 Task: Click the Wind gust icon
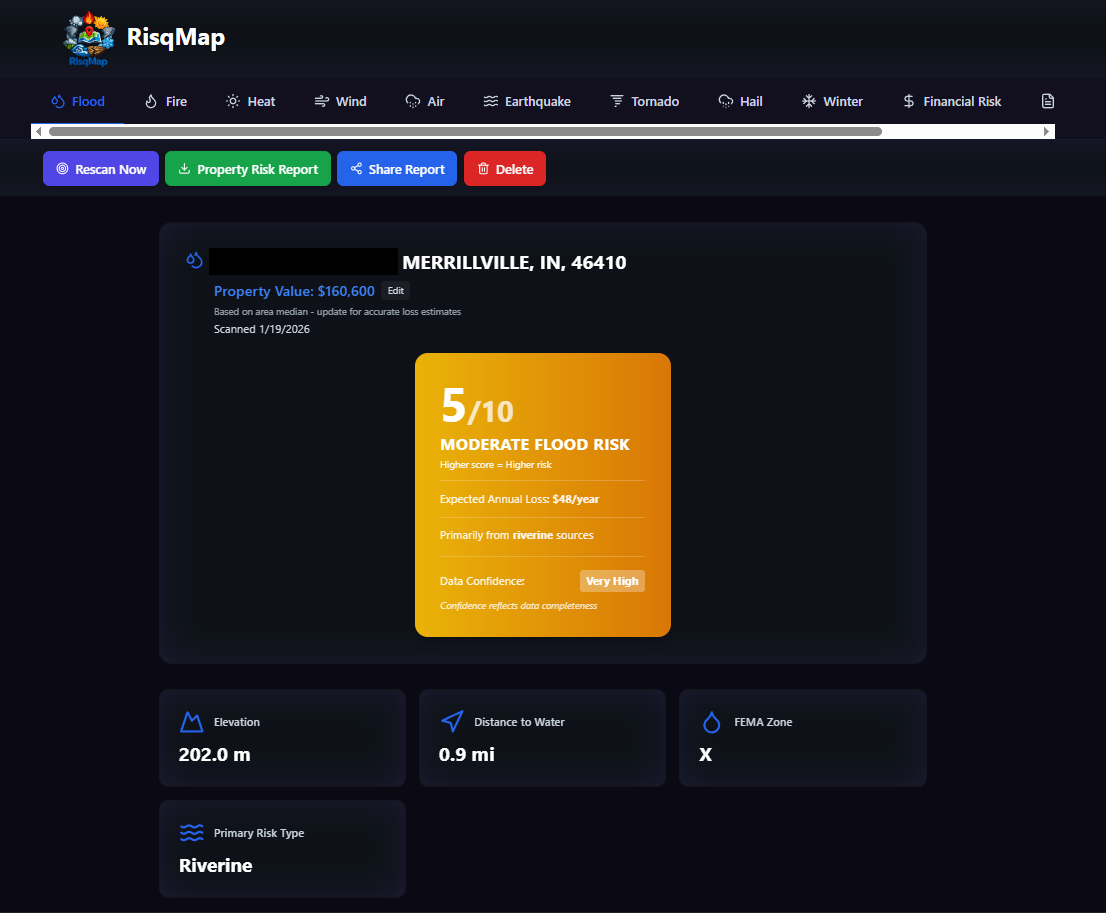[x=319, y=101]
